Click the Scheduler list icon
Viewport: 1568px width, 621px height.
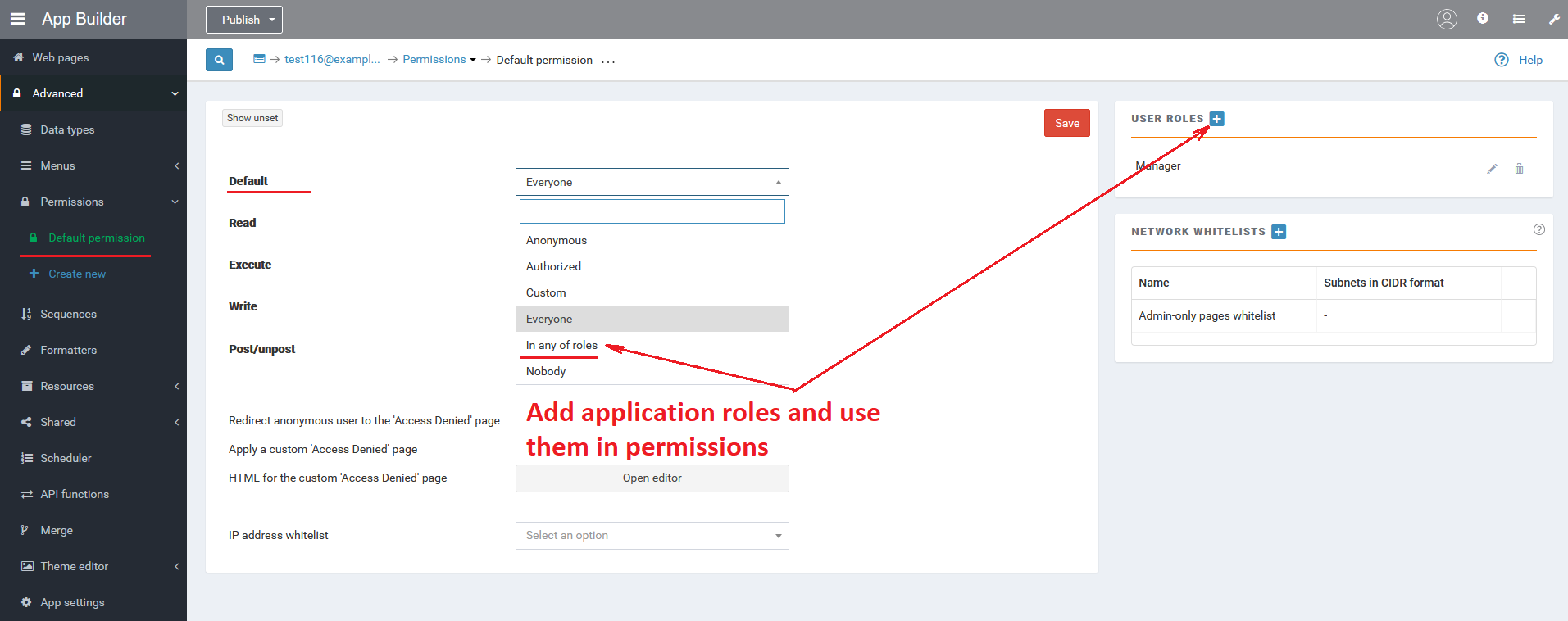coord(26,458)
